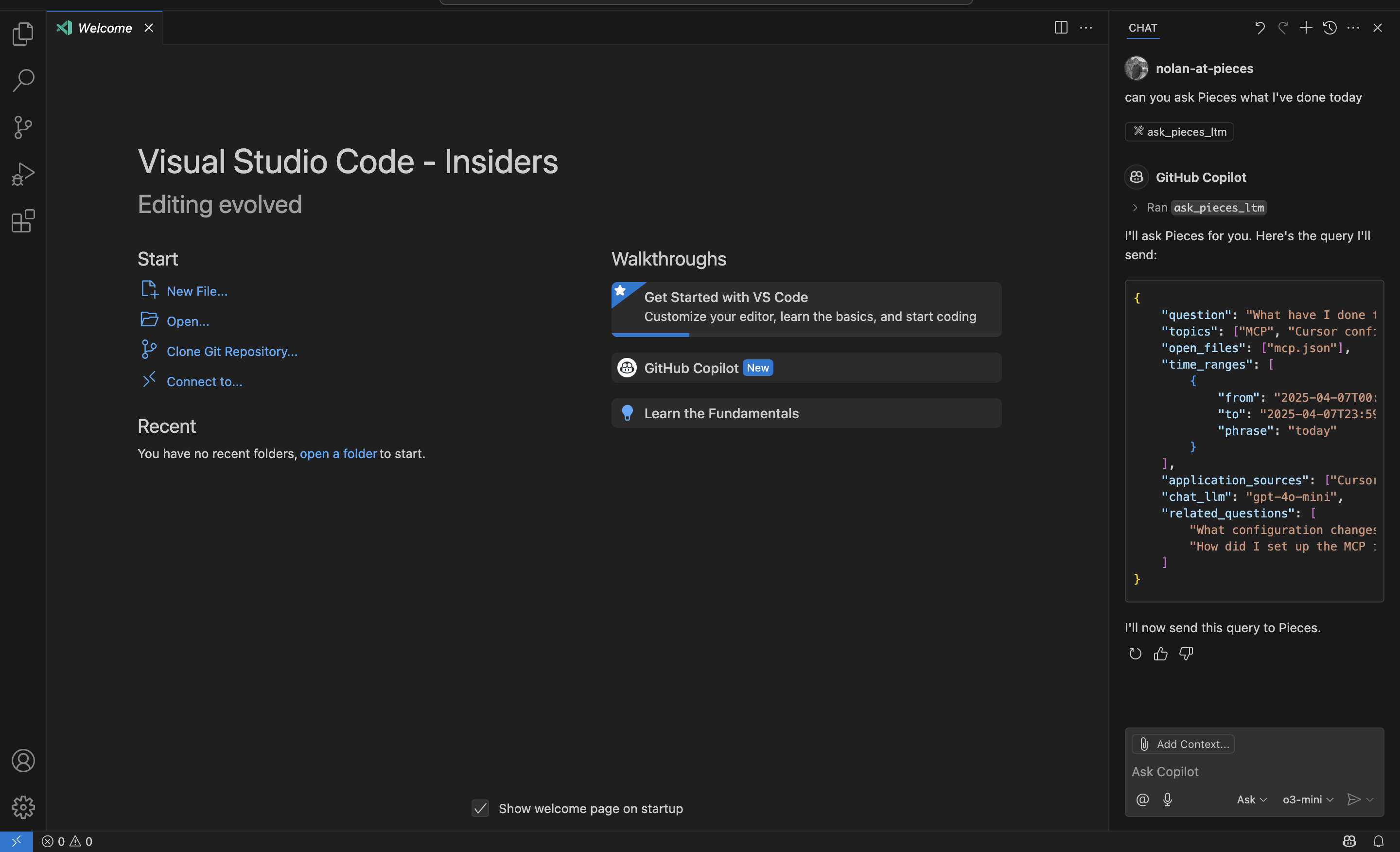
Task: Open Get Started with VS Code walkthrough
Action: (x=805, y=309)
